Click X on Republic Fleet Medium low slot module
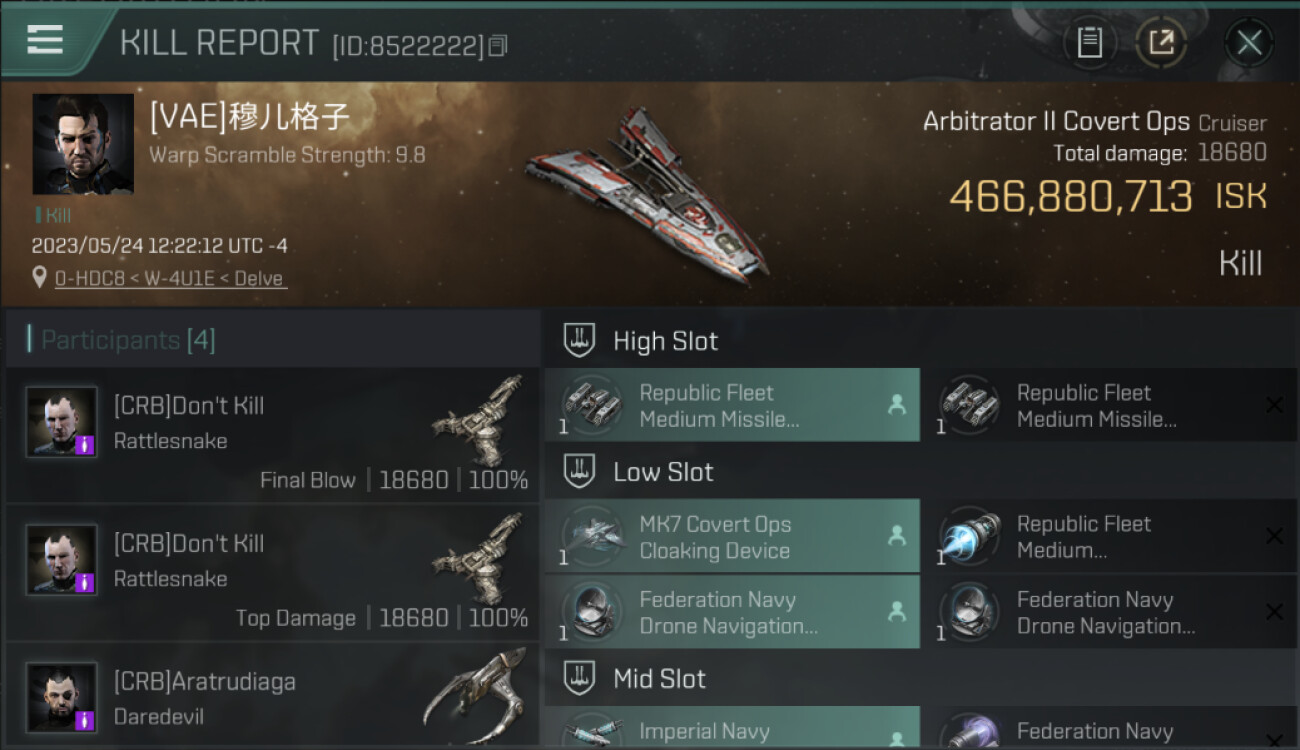1300x750 pixels. (x=1274, y=537)
